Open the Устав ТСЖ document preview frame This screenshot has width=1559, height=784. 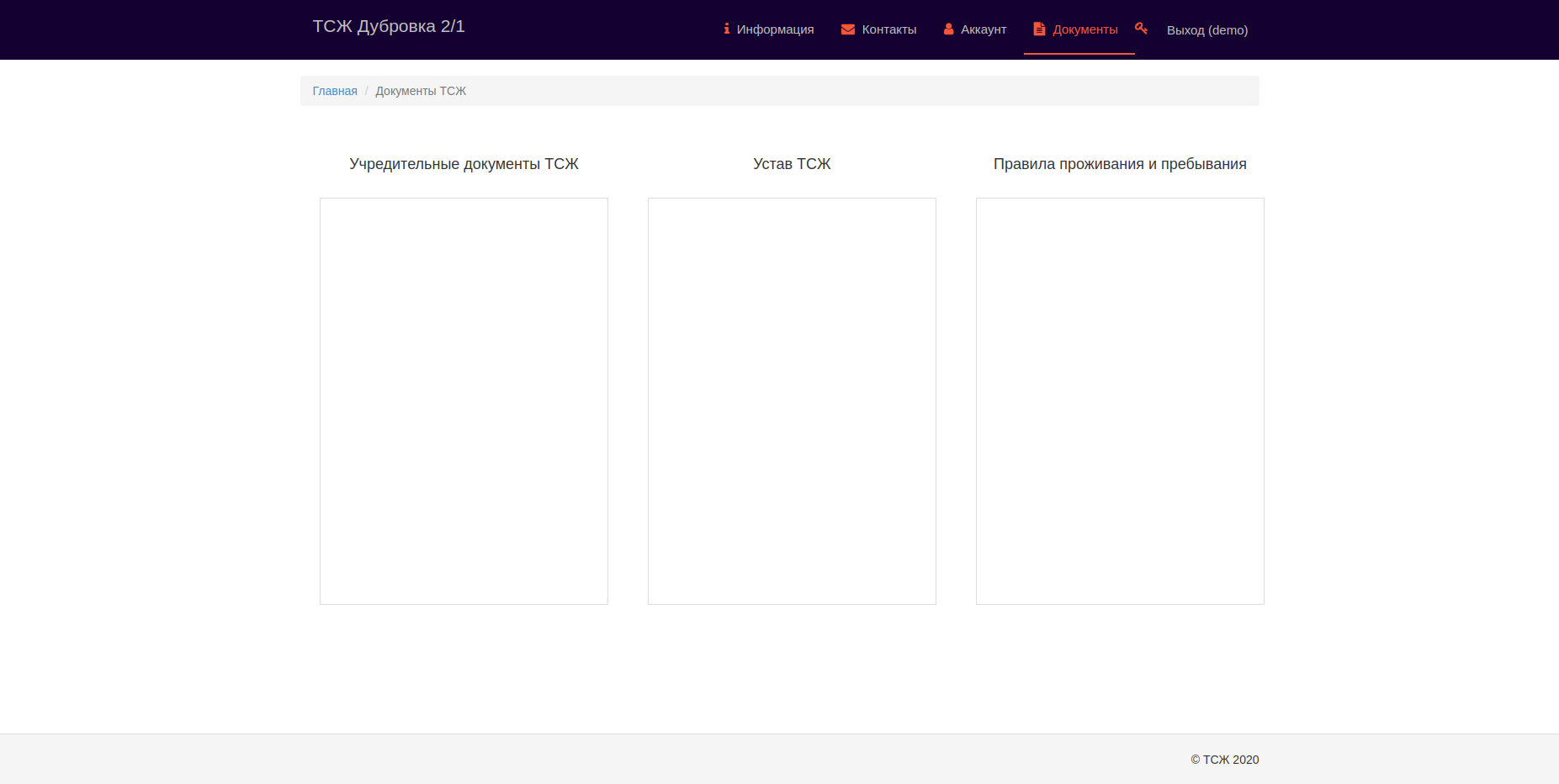click(x=792, y=401)
